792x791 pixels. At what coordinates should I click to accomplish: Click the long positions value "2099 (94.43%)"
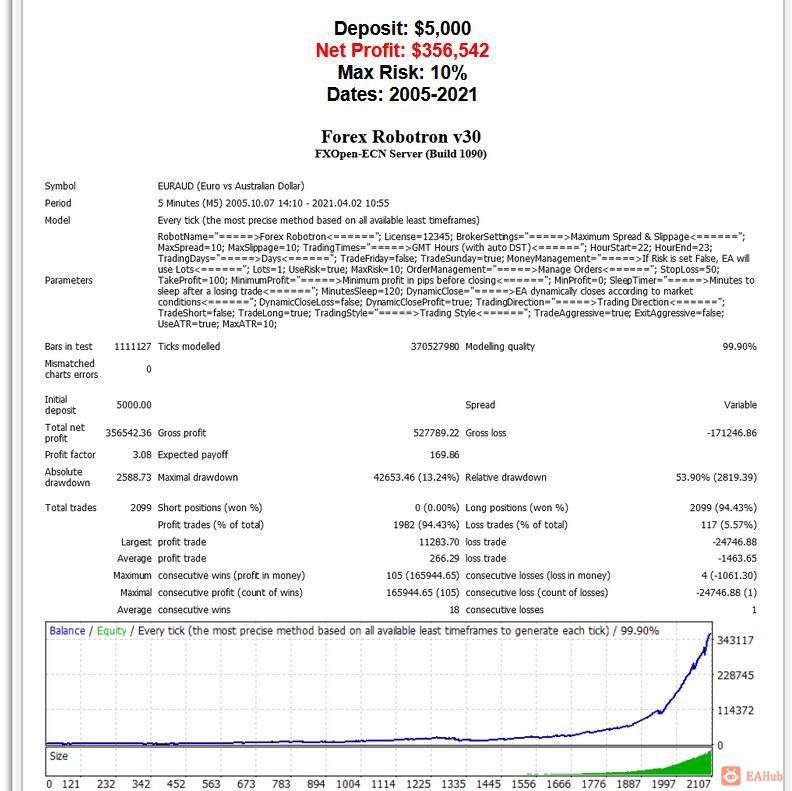point(723,508)
